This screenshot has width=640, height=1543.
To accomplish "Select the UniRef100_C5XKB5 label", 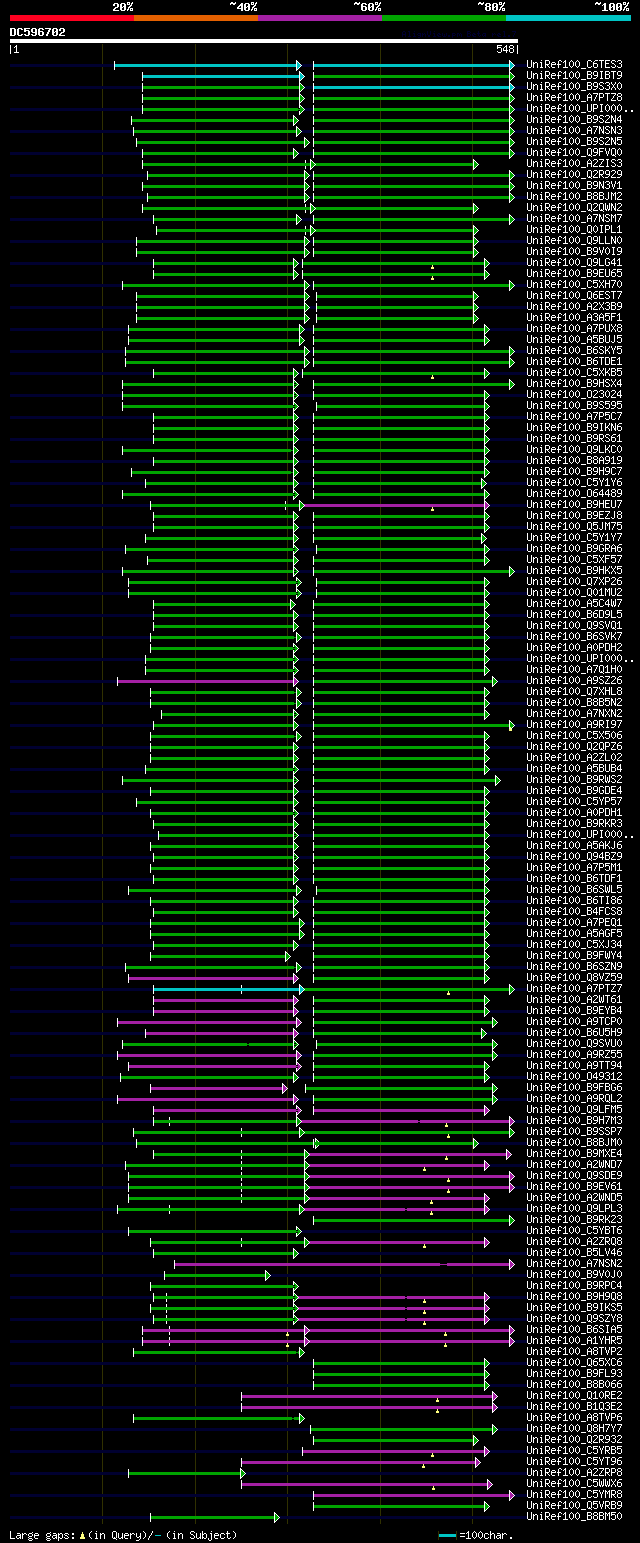I will (574, 373).
